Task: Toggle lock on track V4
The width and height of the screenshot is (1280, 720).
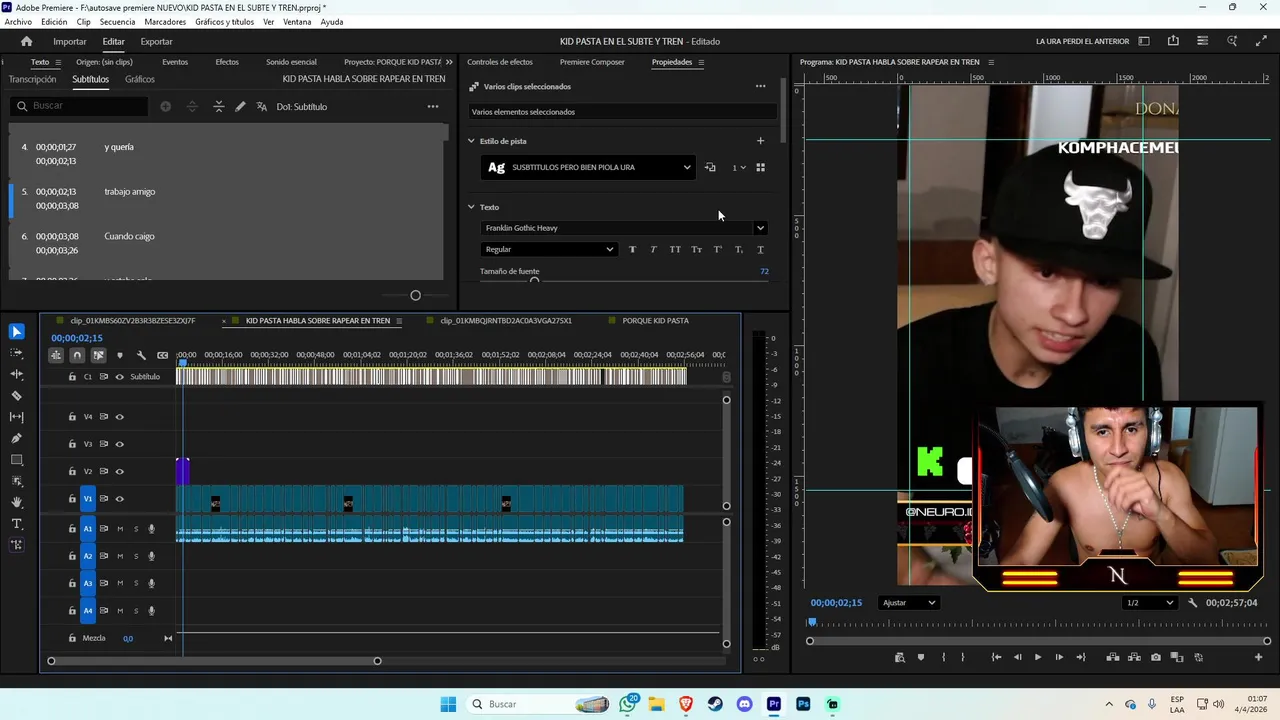Action: pos(72,417)
